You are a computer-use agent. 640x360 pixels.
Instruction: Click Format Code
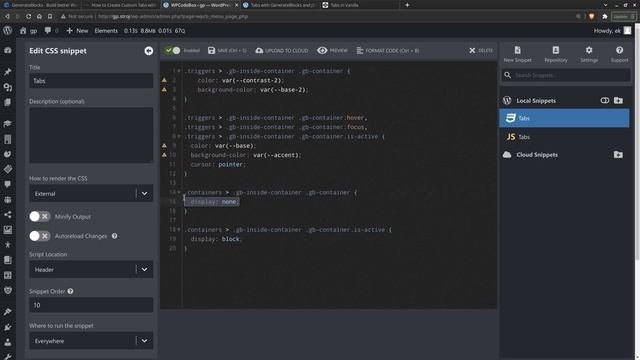388,50
